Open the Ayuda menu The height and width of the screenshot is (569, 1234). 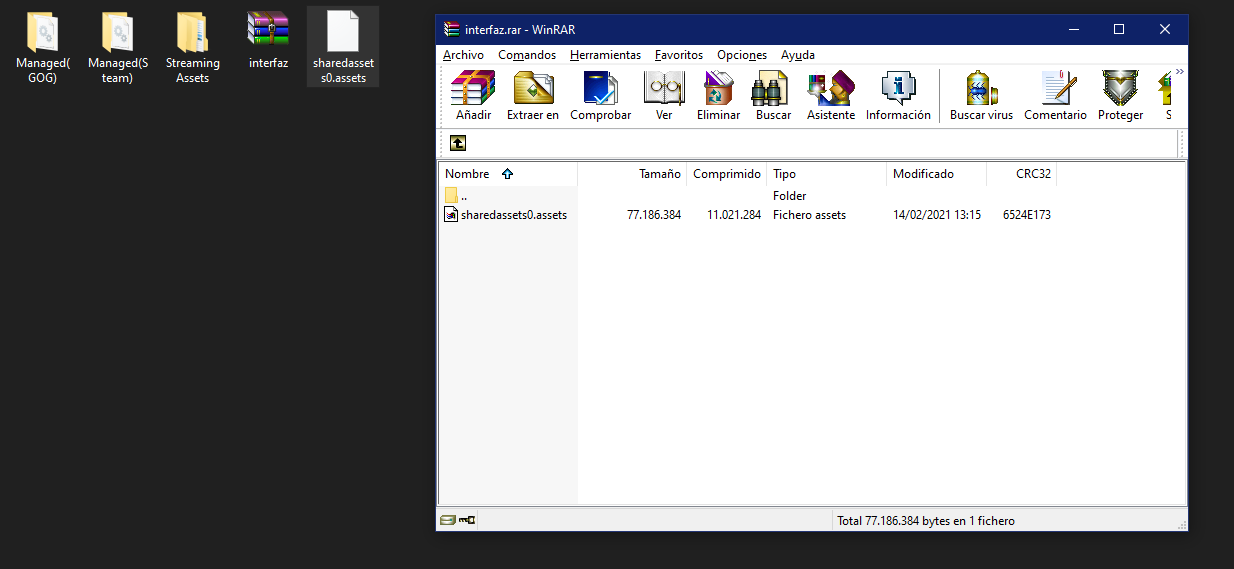tap(798, 55)
